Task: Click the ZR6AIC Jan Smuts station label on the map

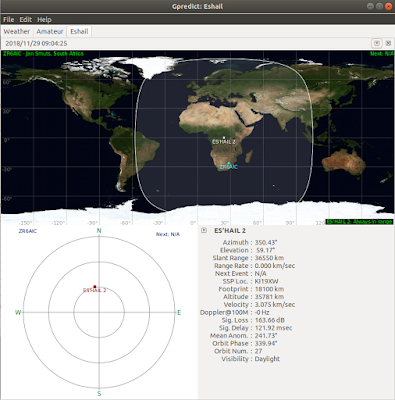Action: point(43,53)
